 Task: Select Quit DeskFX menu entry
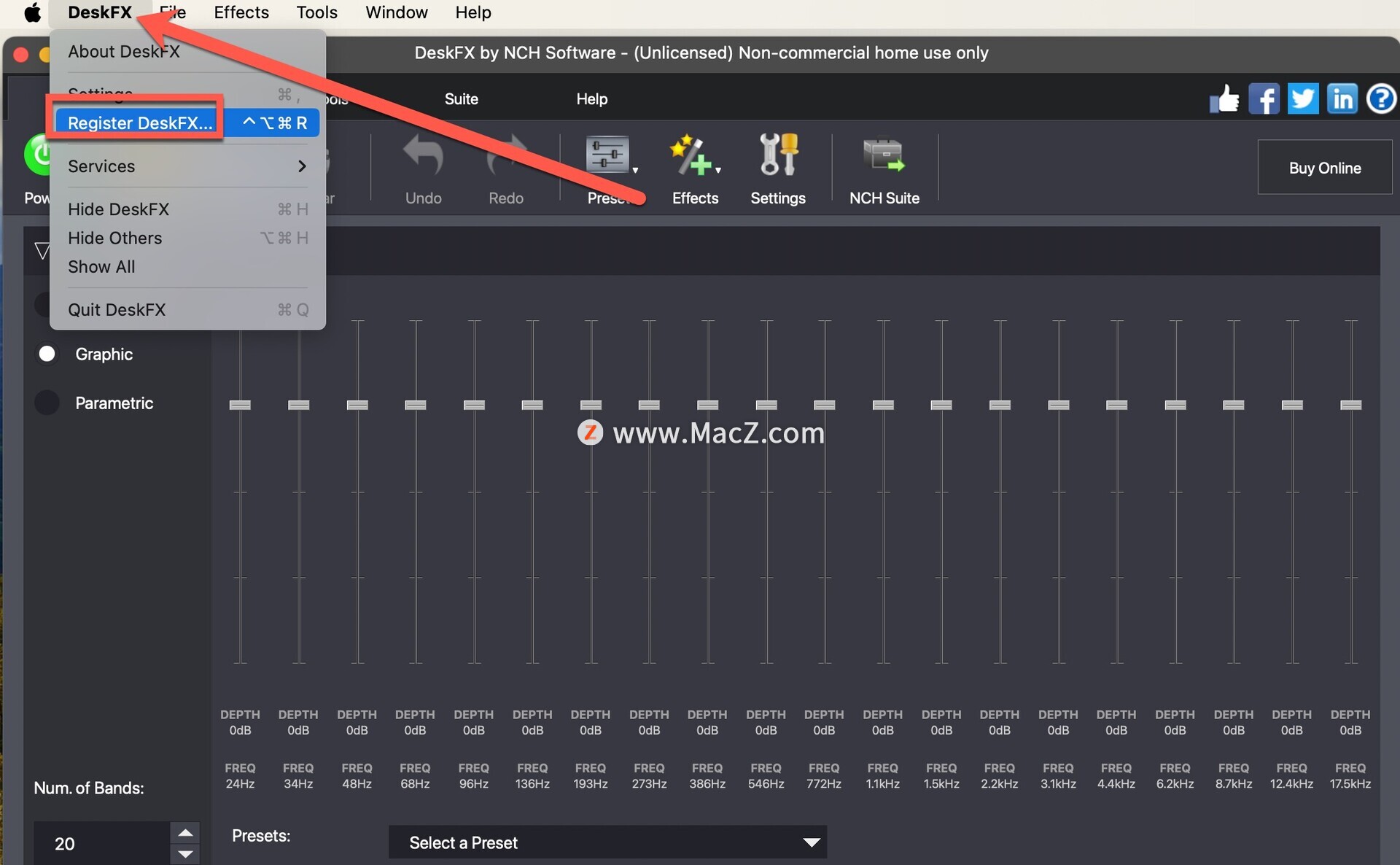[x=117, y=309]
